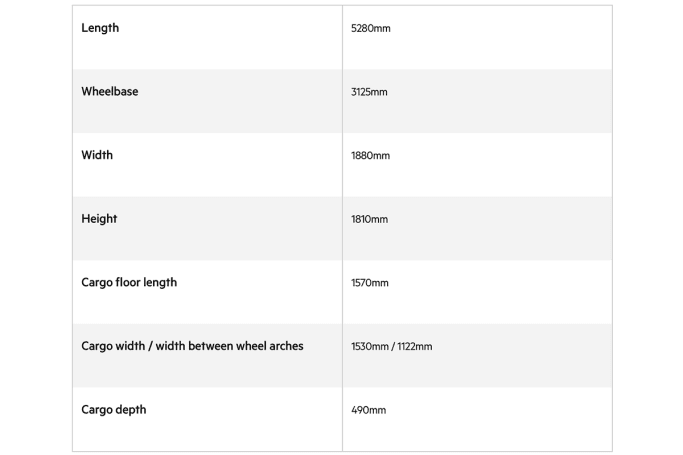The image size is (683, 455).
Task: Click the 490mm cargo depth value
Action: click(x=369, y=410)
